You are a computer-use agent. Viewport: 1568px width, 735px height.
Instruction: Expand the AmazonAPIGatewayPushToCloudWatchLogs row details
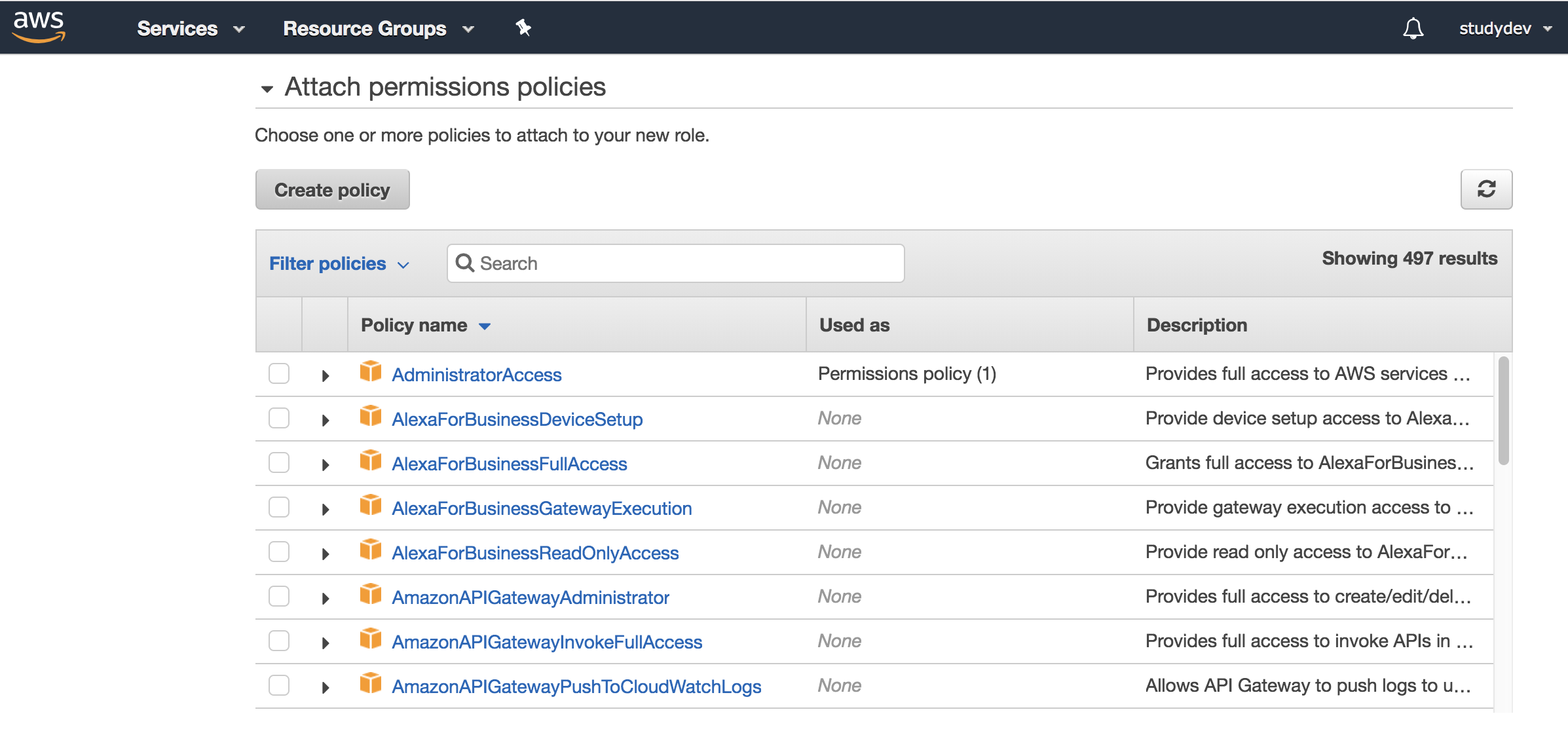[x=326, y=687]
